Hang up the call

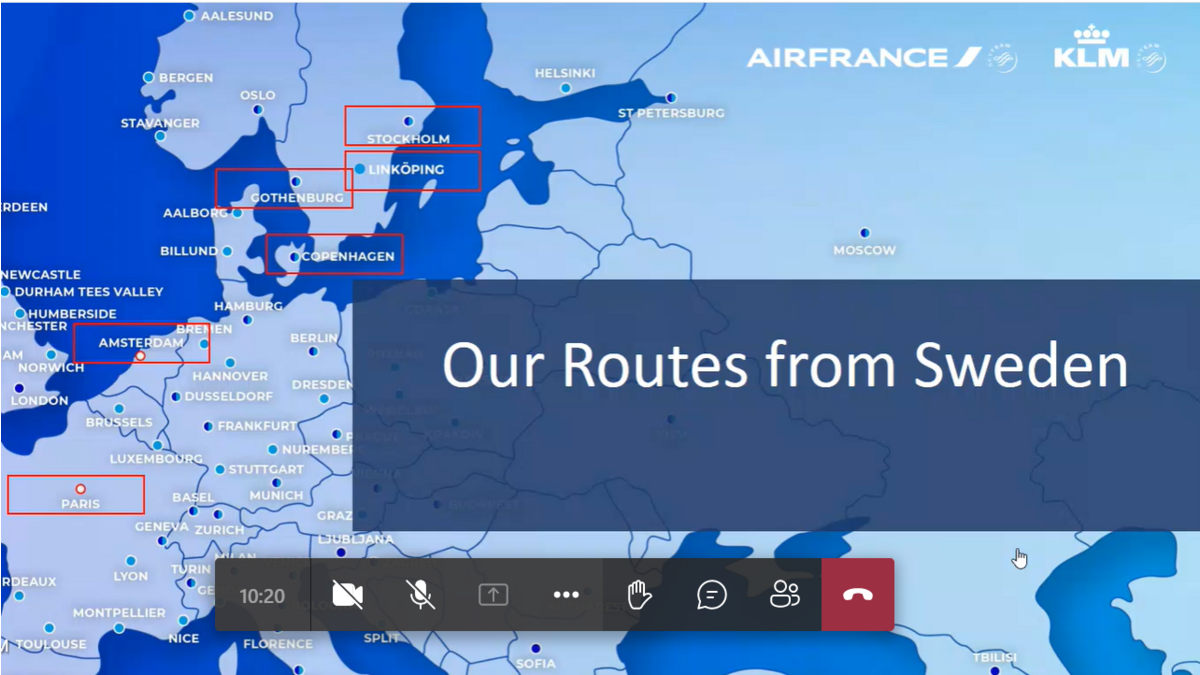click(x=857, y=595)
